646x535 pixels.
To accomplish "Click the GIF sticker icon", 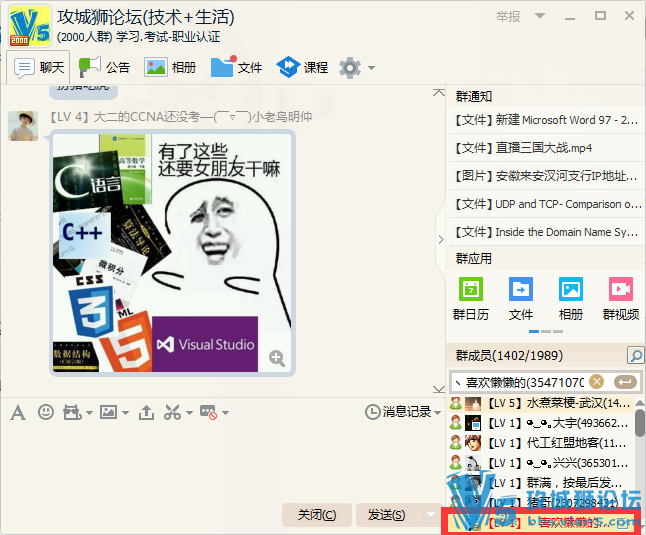I will 72,412.
